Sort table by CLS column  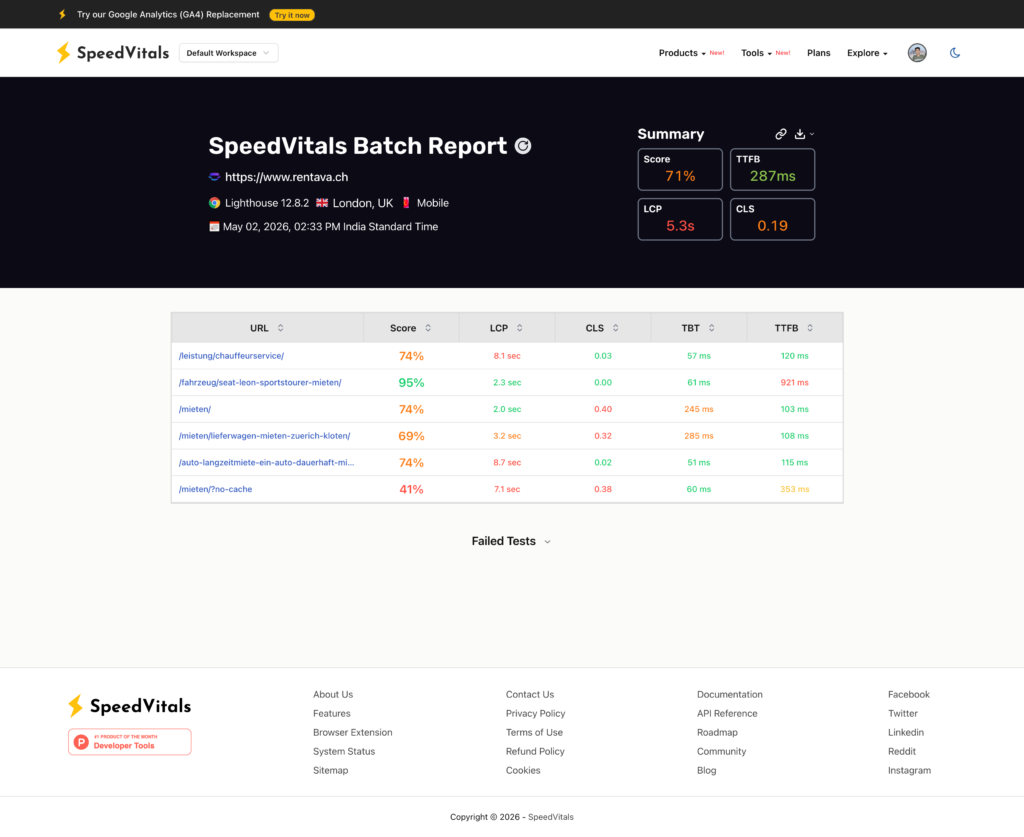602,328
